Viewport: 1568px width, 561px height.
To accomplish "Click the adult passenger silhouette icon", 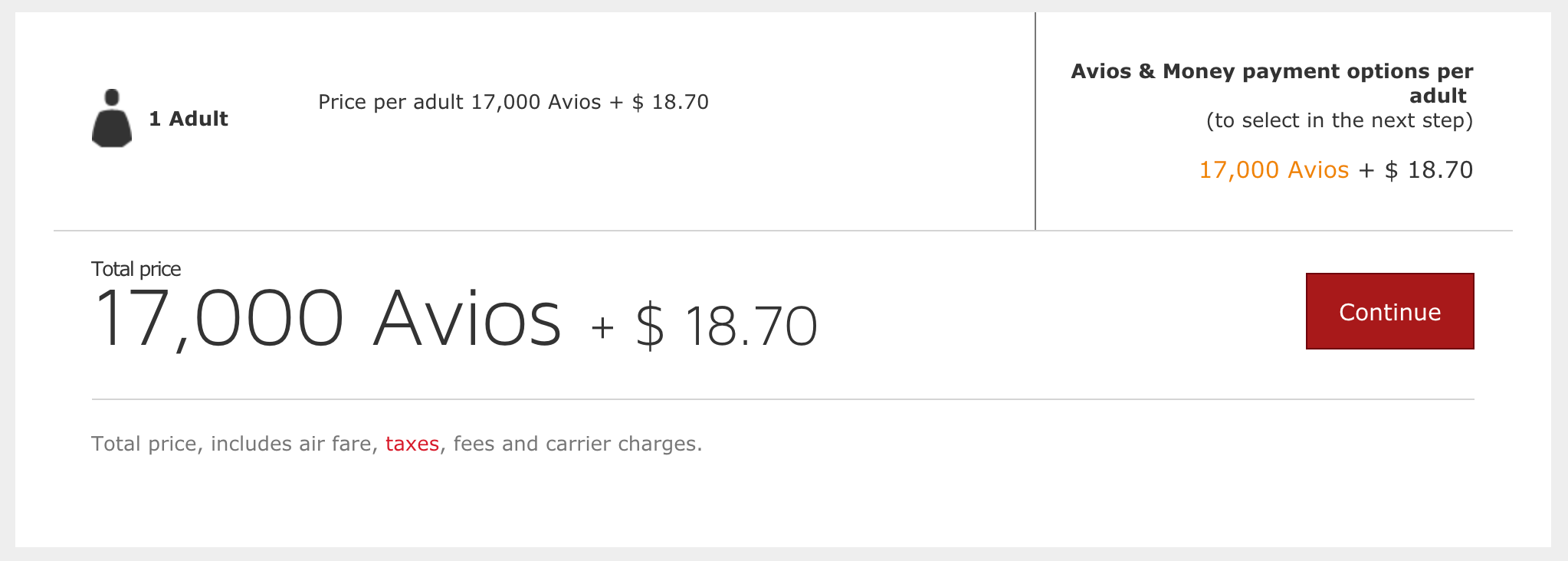I will (112, 118).
